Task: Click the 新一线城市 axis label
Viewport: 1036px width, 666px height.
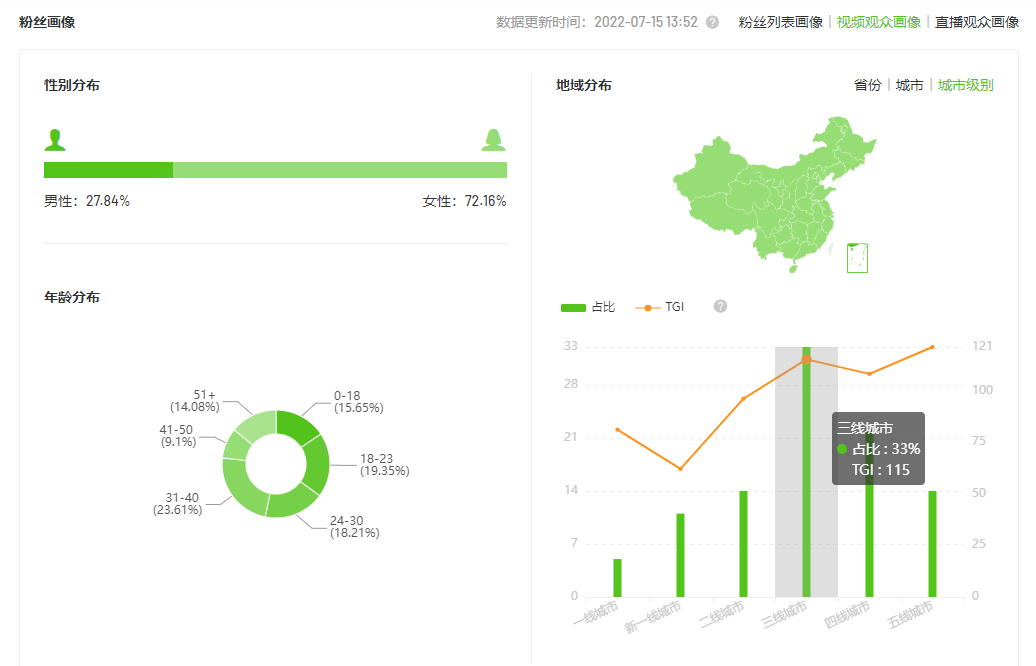Action: [x=653, y=616]
